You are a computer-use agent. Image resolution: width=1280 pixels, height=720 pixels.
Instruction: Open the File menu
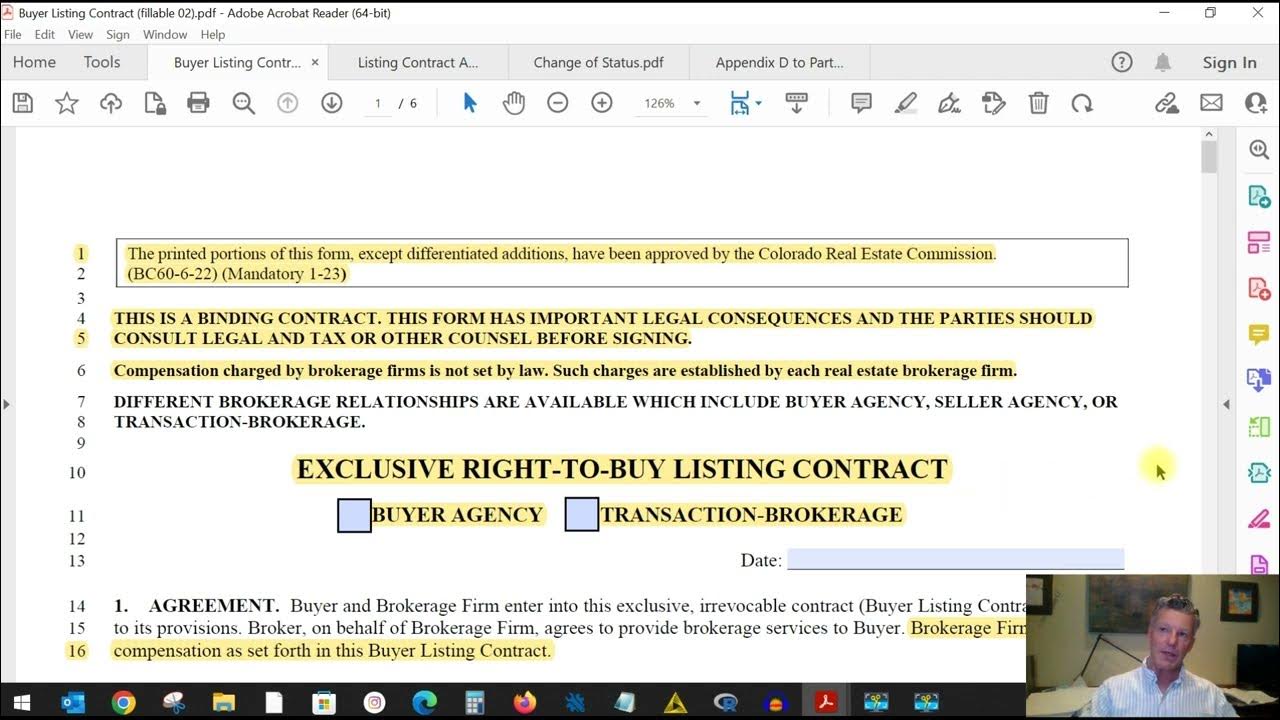(x=13, y=34)
